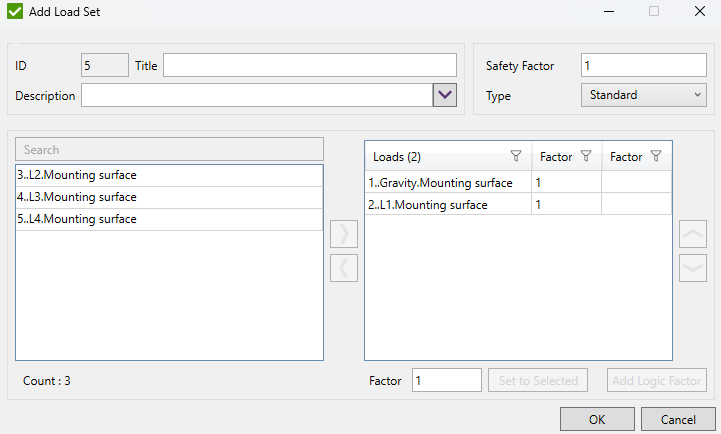Screen dimensions: 721x434
Task: Focus the Safety Factor input field
Action: 643,65
